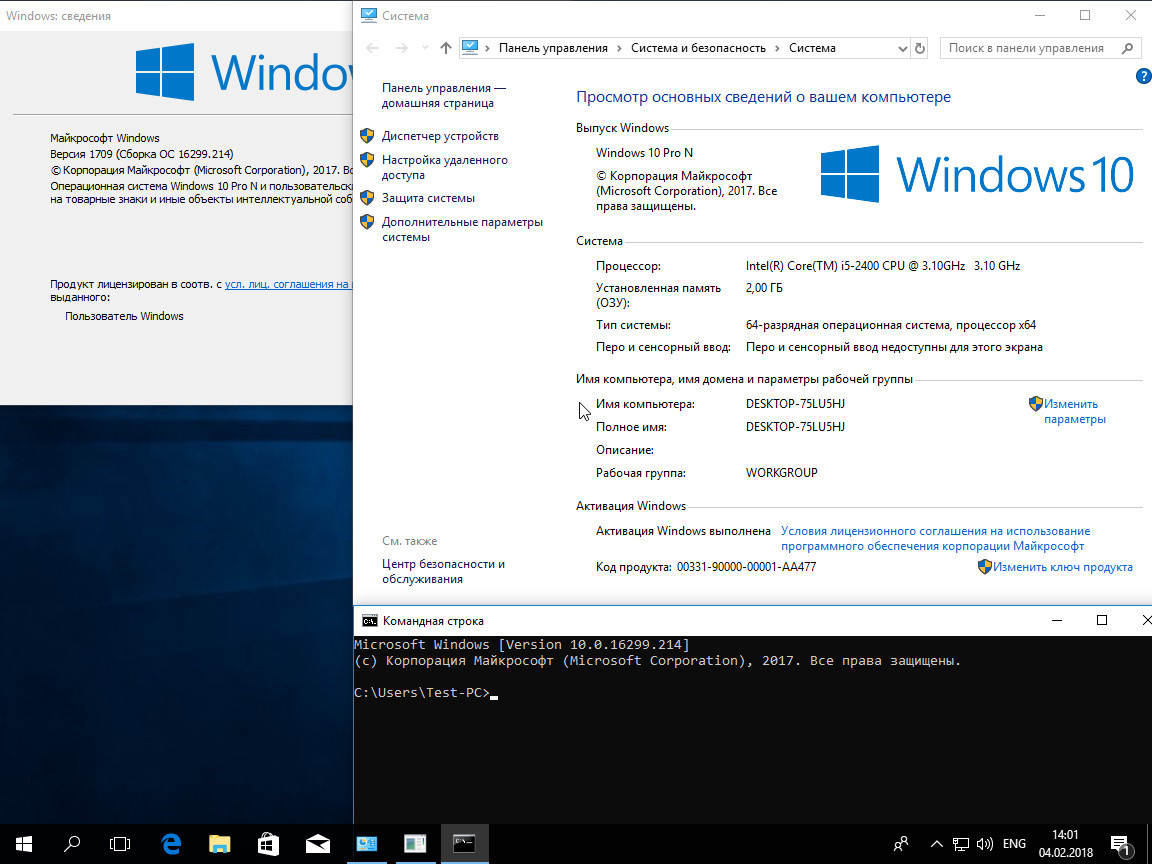1152x864 pixels.
Task: Click the Task View taskbar button
Action: point(120,843)
